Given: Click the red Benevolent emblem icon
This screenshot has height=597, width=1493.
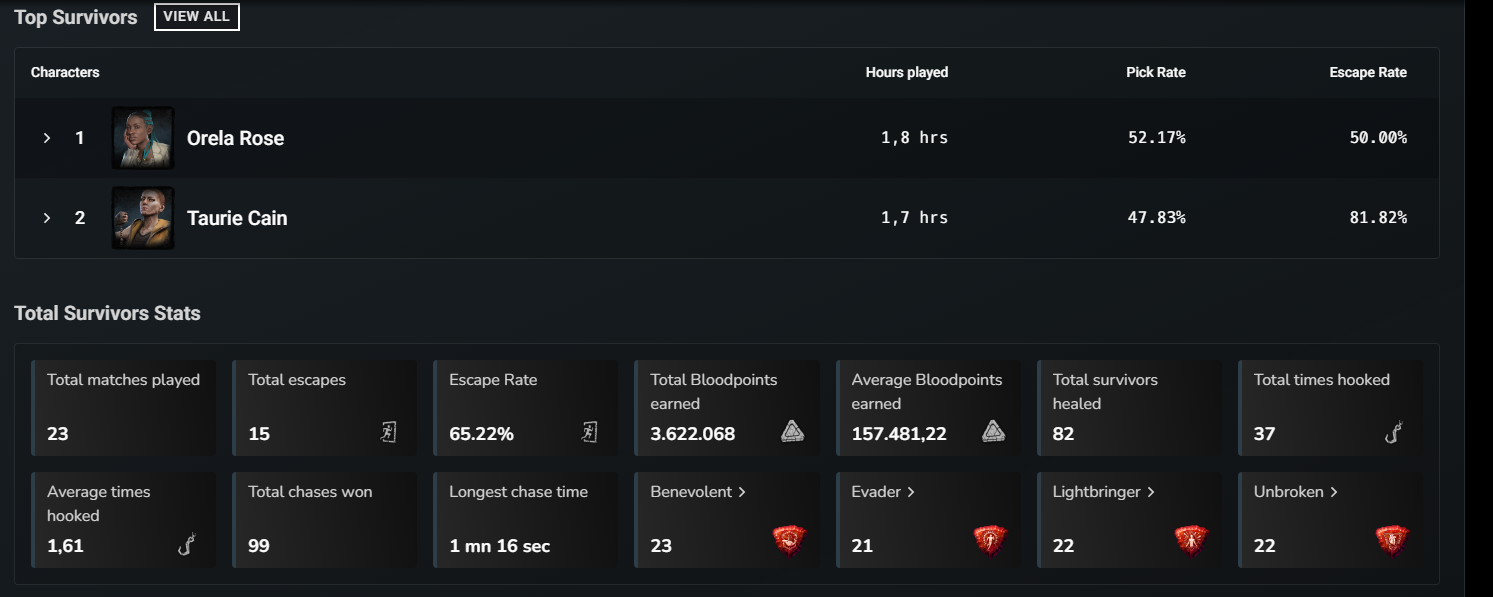Looking at the screenshot, I should tap(790, 540).
